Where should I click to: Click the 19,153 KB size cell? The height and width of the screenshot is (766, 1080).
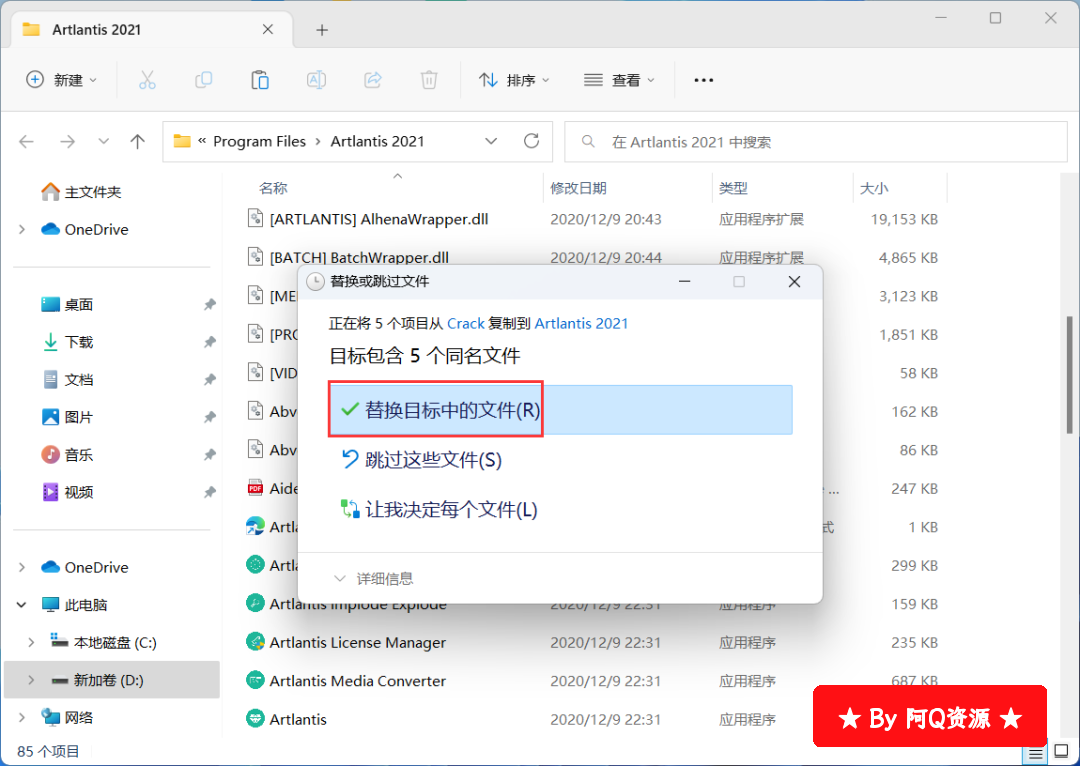904,219
